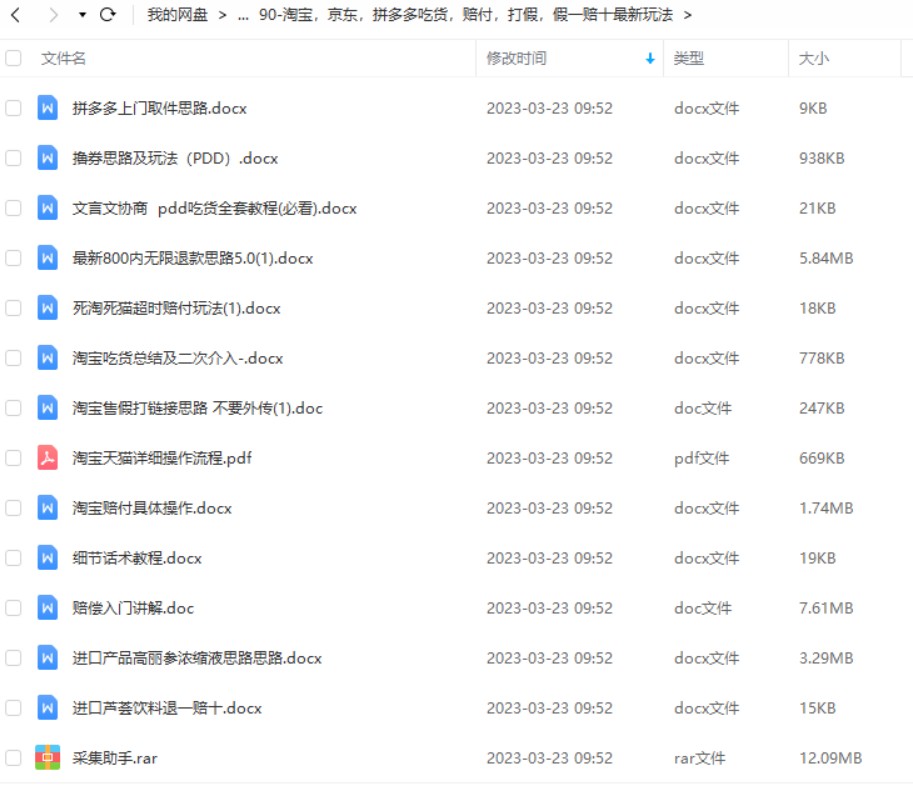Image resolution: width=913 pixels, height=808 pixels.
Task: Open file 拼多多上门取件思路.docx
Action: pyautogui.click(x=160, y=108)
